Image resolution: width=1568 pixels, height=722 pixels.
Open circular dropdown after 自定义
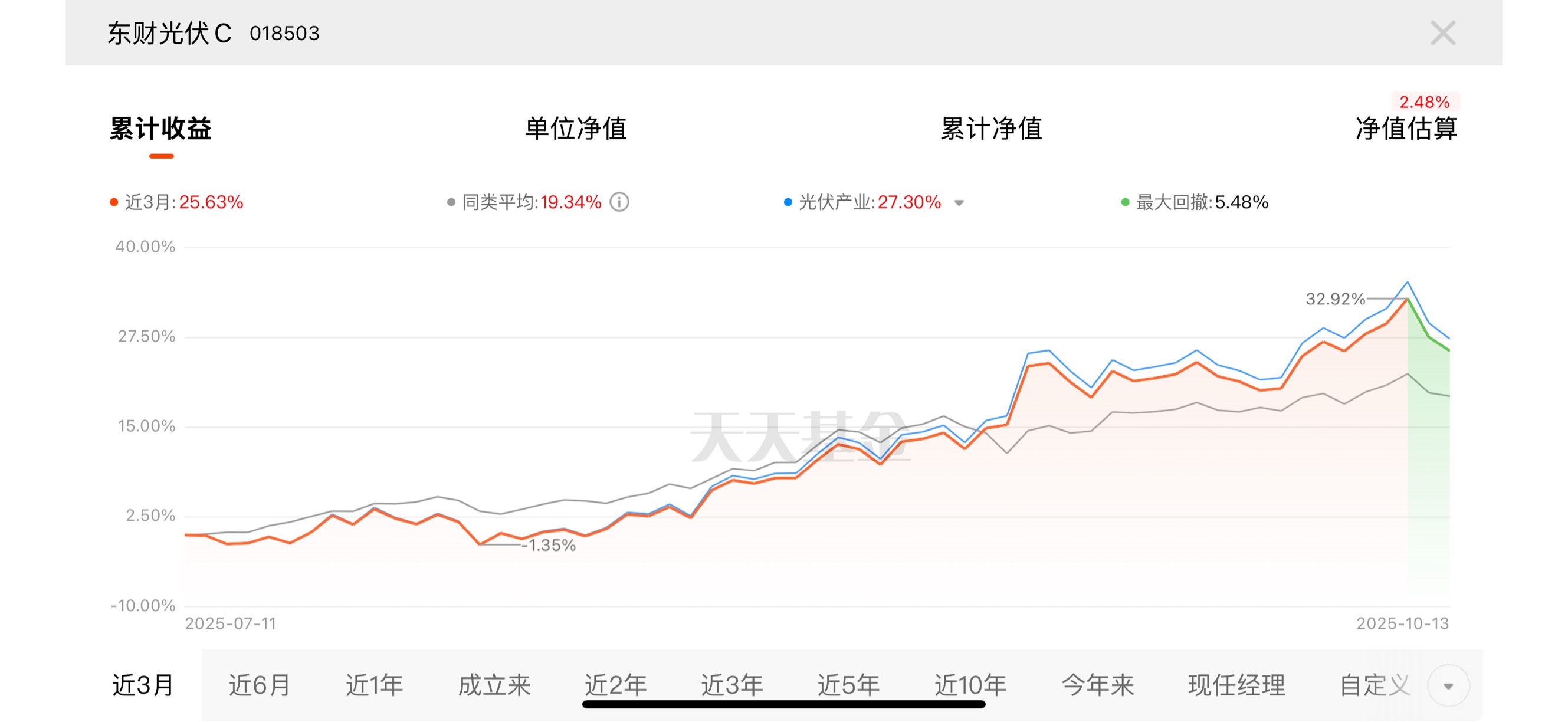tap(1448, 685)
